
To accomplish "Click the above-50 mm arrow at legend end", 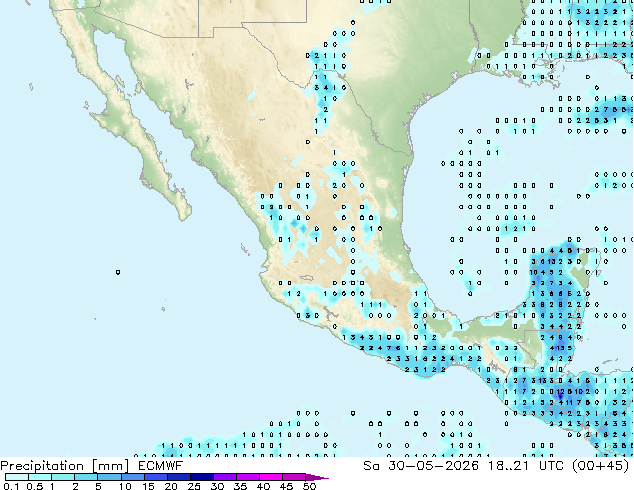I will [317, 477].
